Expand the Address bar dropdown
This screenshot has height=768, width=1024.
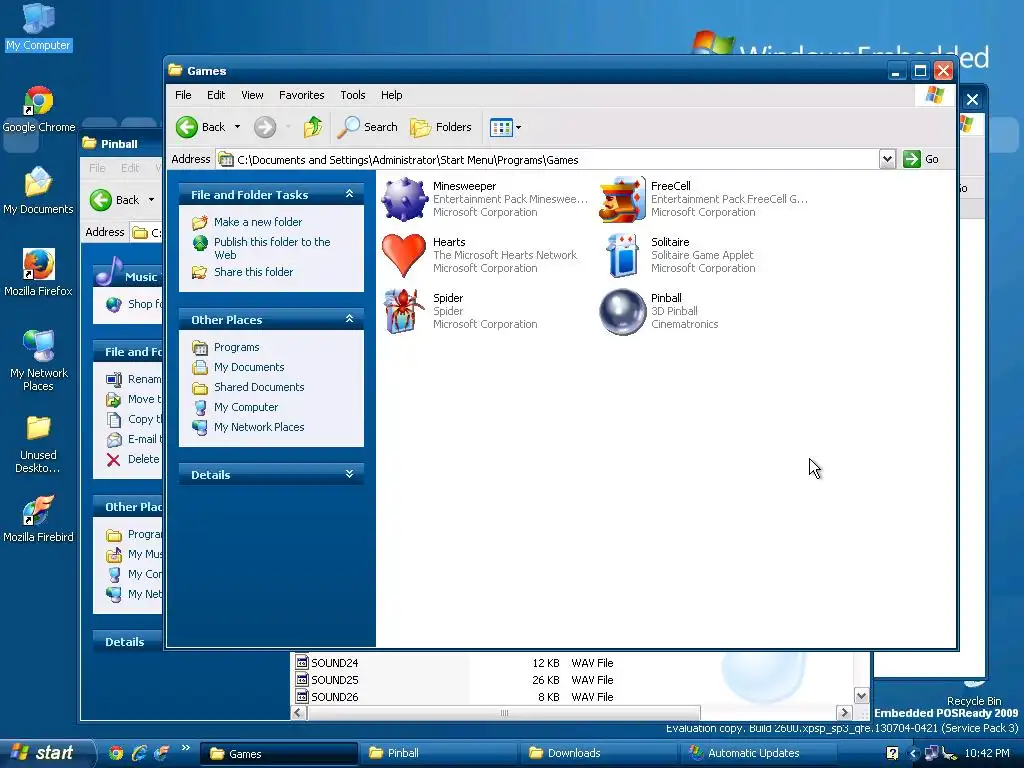(x=887, y=159)
